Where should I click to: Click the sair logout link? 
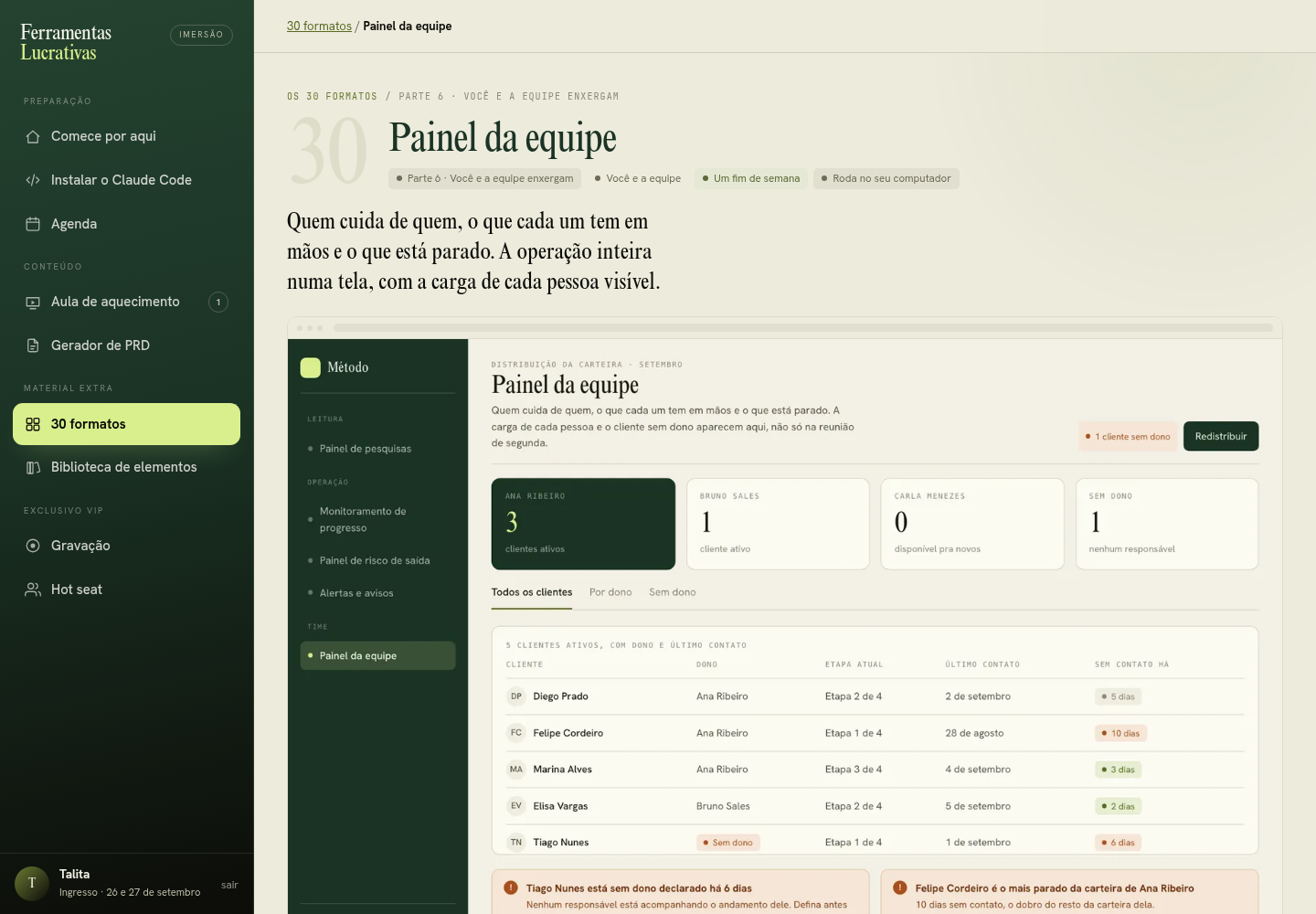click(x=229, y=885)
